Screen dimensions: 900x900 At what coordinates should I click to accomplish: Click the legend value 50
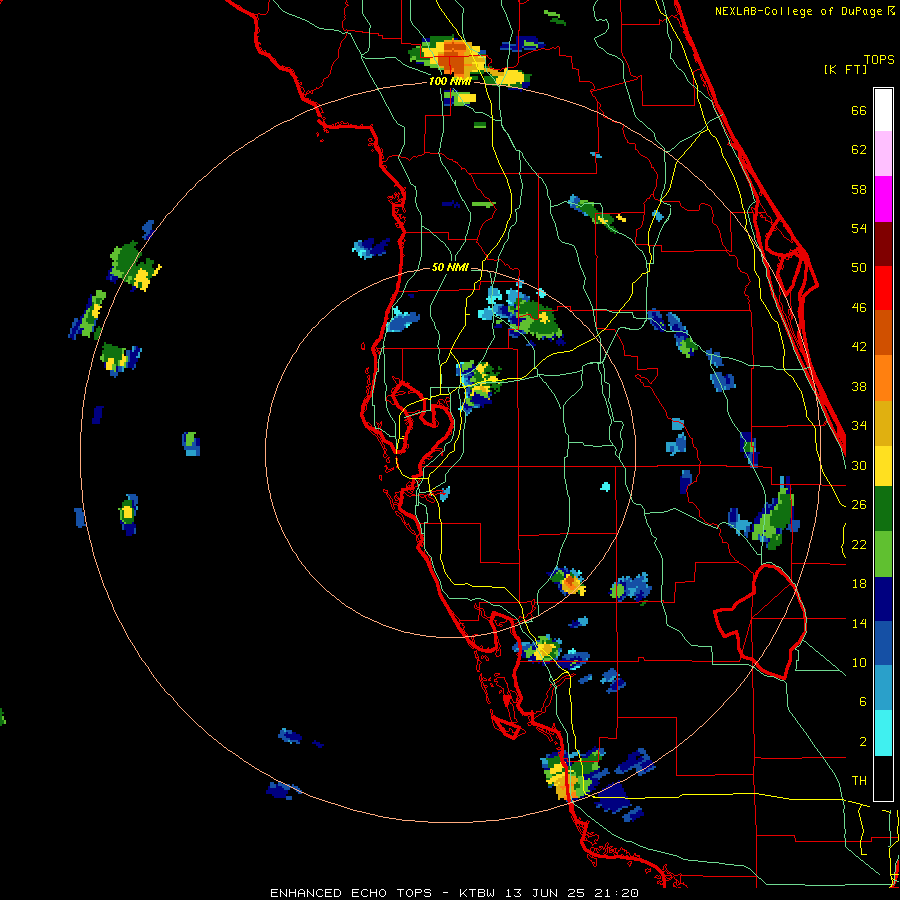pos(859,268)
